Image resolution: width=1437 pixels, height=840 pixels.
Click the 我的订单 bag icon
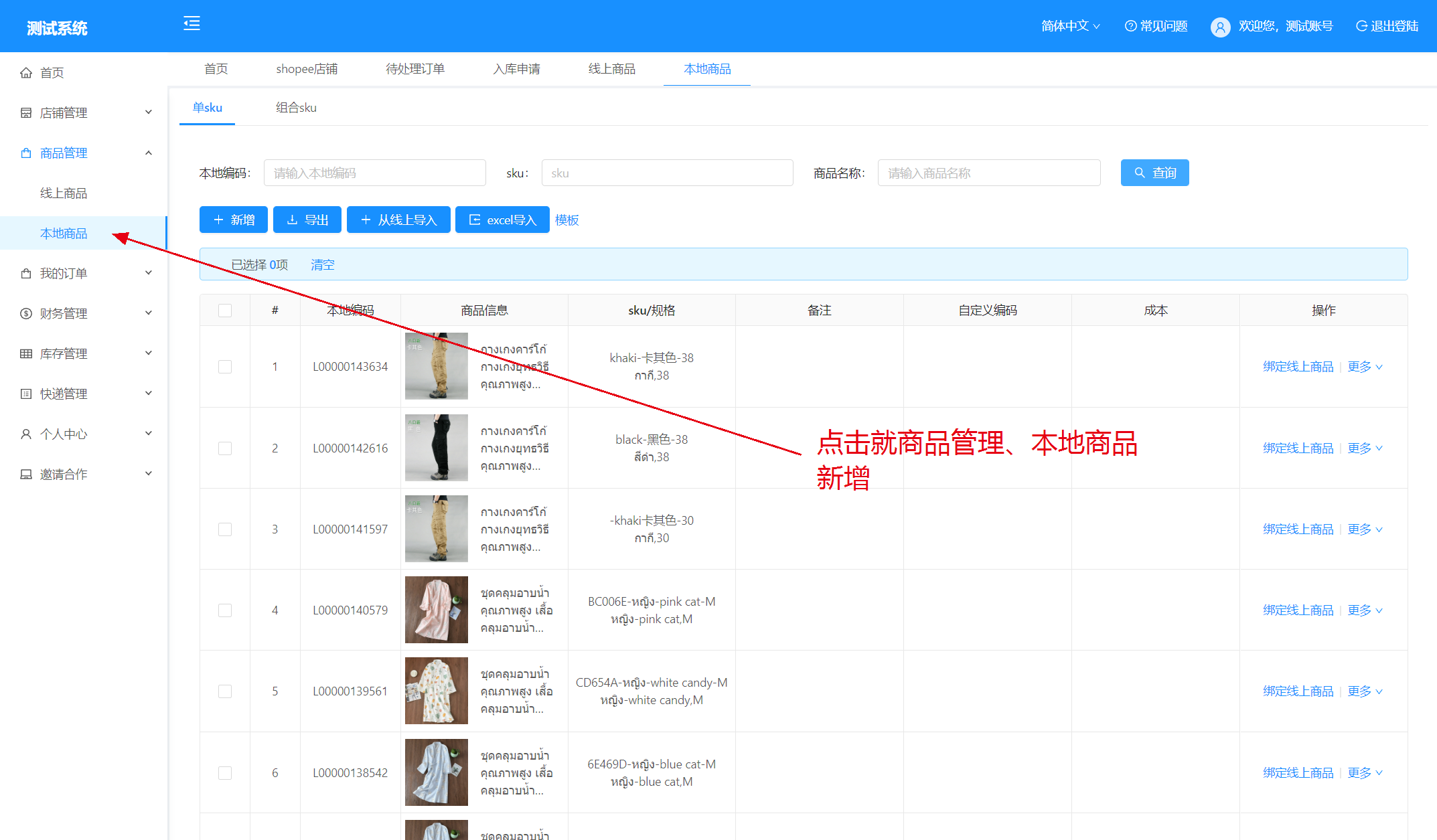click(26, 273)
